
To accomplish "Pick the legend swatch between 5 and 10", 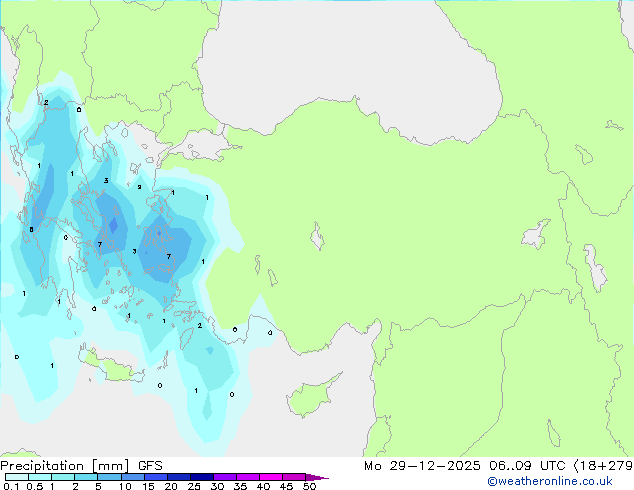I will pyautogui.click(x=109, y=477).
